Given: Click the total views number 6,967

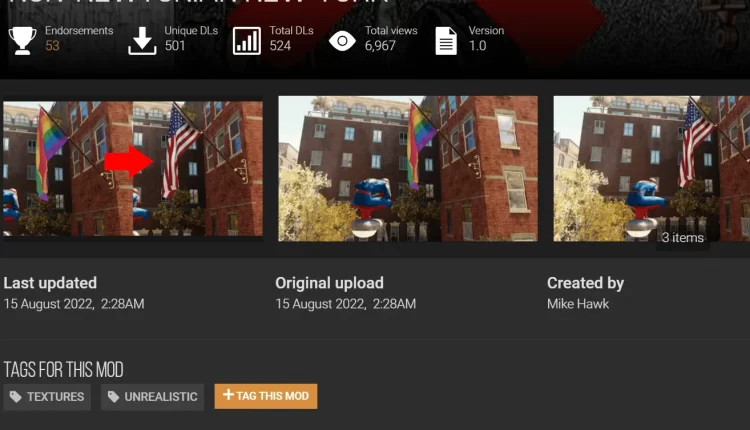Looking at the screenshot, I should point(382,46).
